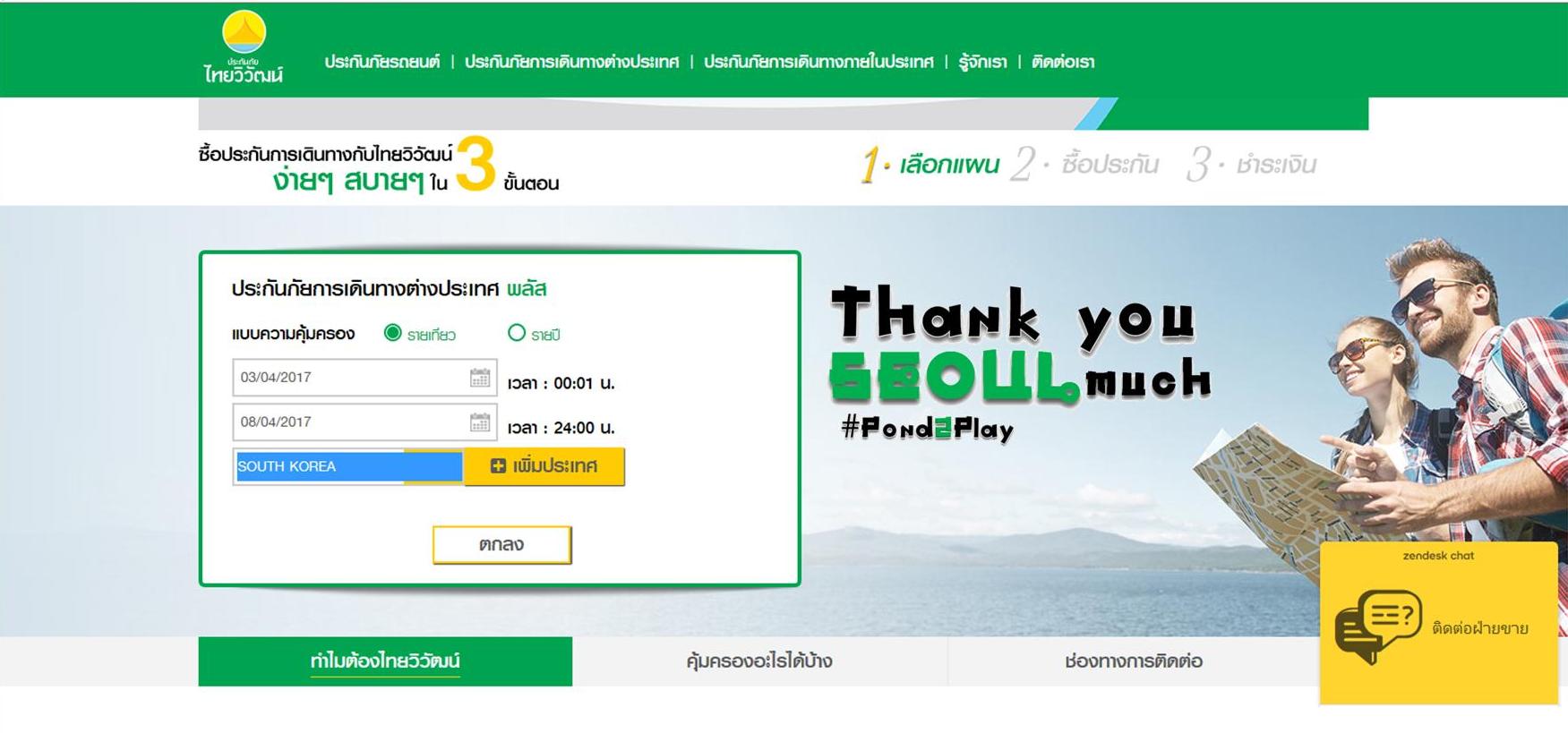Click the end date field 08/04/2017
Viewport: 1568px width, 733px height.
coord(364,422)
